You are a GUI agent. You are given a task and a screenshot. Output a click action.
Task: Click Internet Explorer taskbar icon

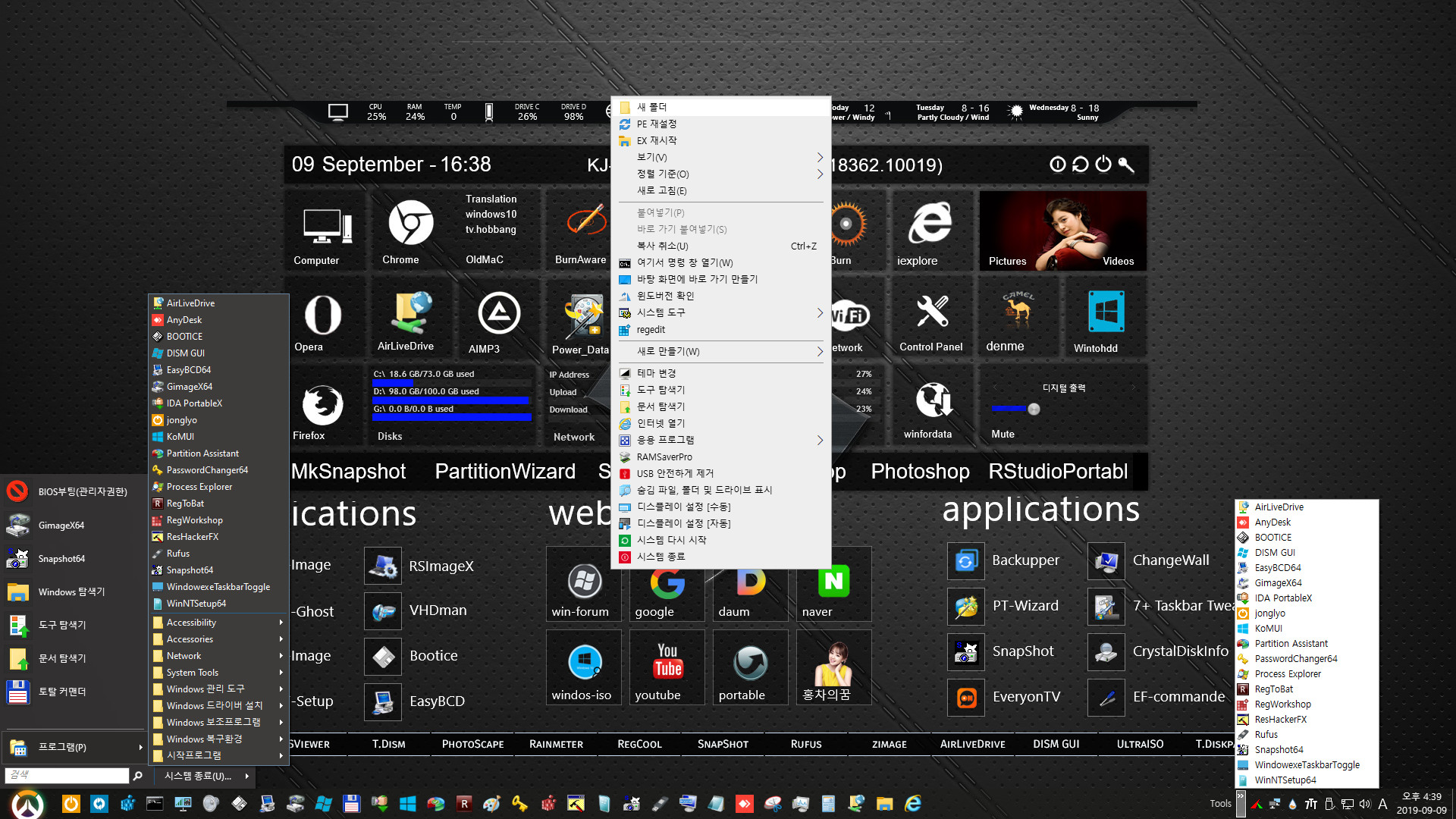point(913,804)
